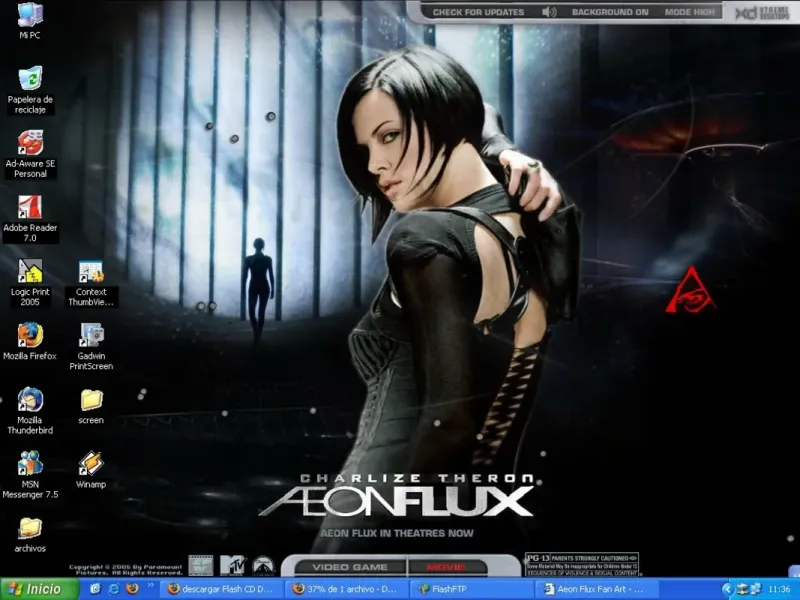Switch to Aeon Flux Fan Art taskbar window

click(x=595, y=589)
